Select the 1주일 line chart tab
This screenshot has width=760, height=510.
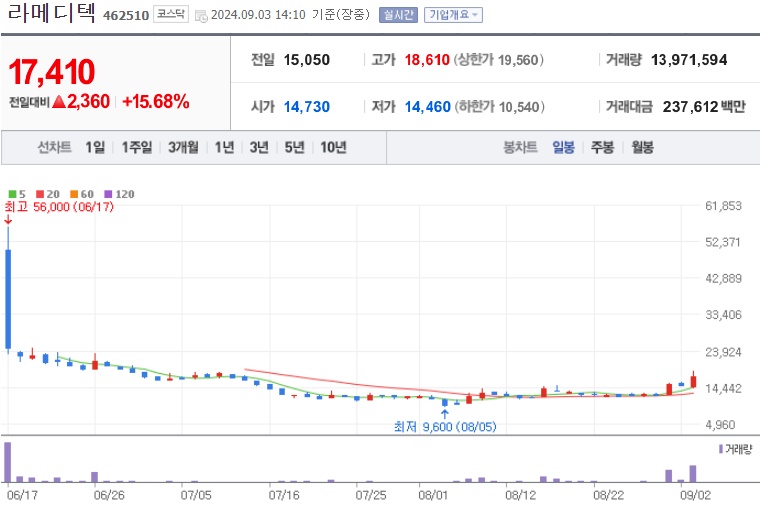point(137,147)
